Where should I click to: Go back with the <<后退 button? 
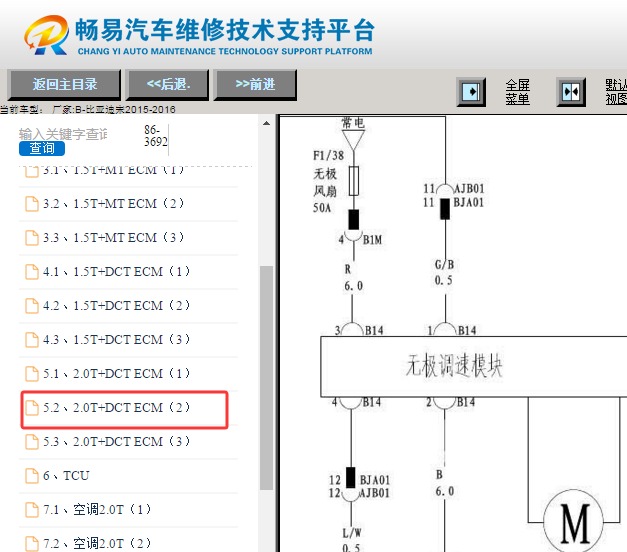pyautogui.click(x=168, y=84)
